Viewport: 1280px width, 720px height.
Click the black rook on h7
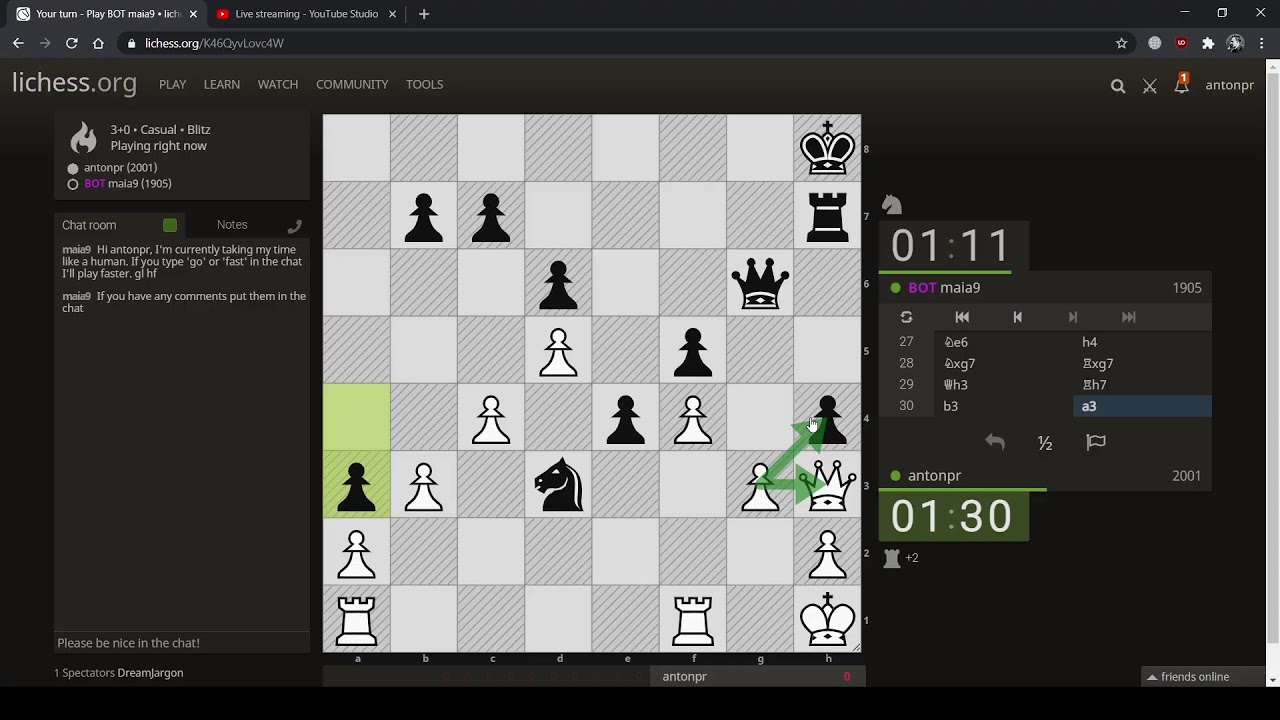827,216
